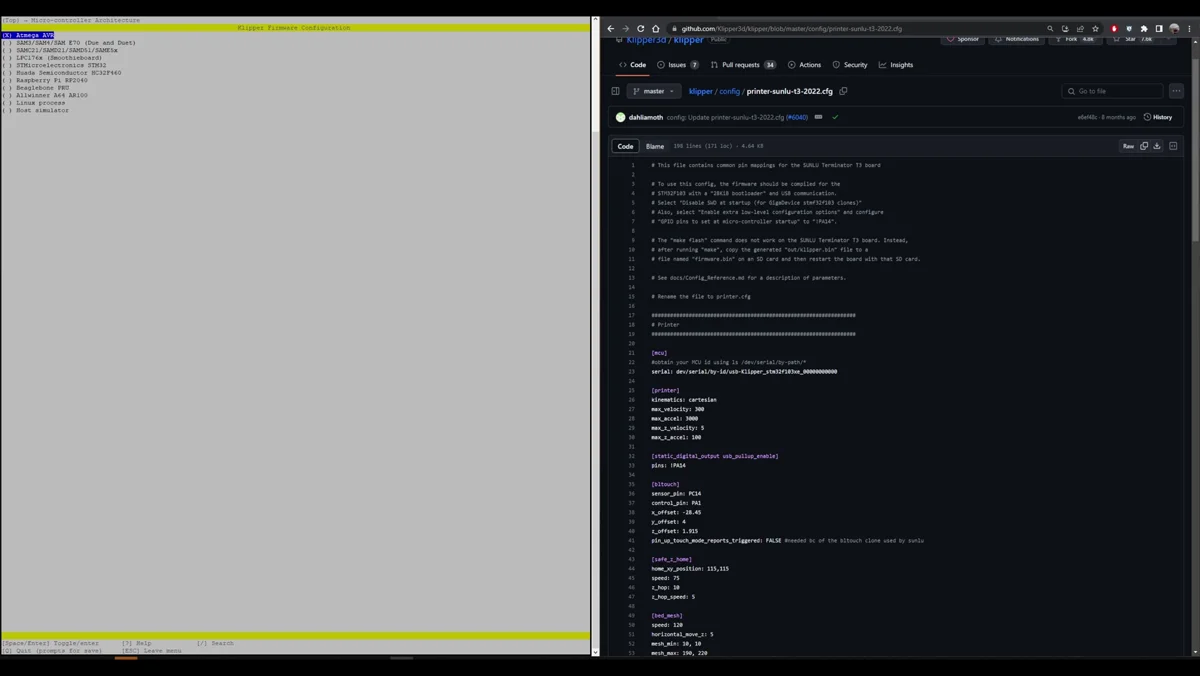Reload the GitHub page
Viewport: 1200px width, 676px height.
641,28
